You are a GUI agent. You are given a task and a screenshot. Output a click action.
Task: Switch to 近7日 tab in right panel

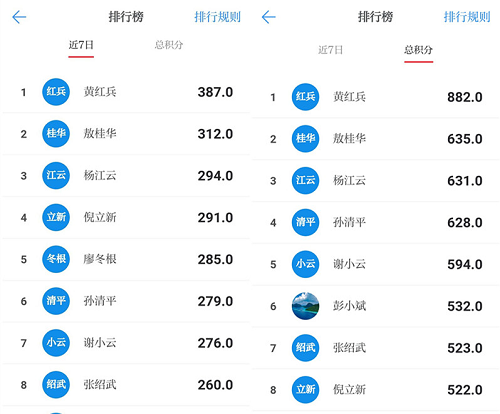pos(330,50)
